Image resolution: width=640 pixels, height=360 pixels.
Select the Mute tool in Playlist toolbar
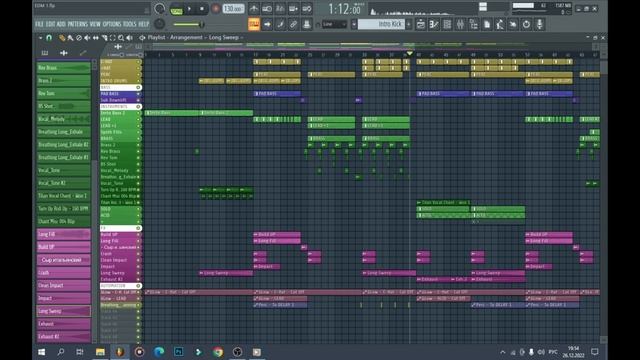(x=87, y=38)
